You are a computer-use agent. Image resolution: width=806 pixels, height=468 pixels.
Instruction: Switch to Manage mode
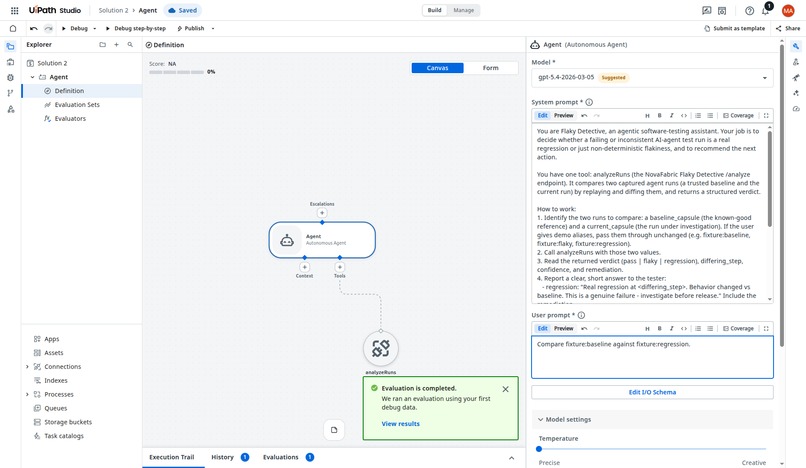[463, 10]
